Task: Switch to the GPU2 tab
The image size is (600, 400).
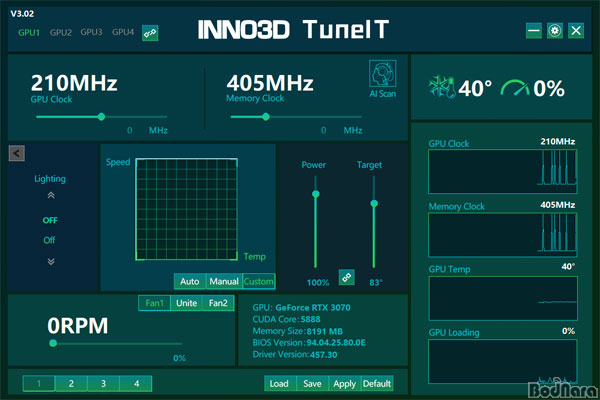Action: point(61,33)
